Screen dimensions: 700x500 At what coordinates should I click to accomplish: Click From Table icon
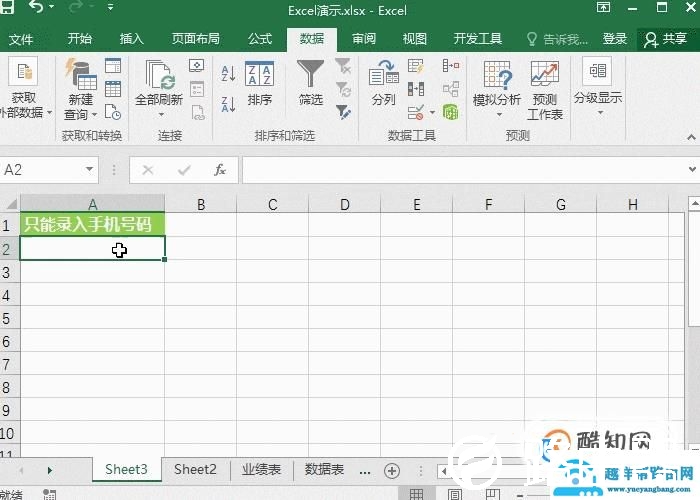113,89
